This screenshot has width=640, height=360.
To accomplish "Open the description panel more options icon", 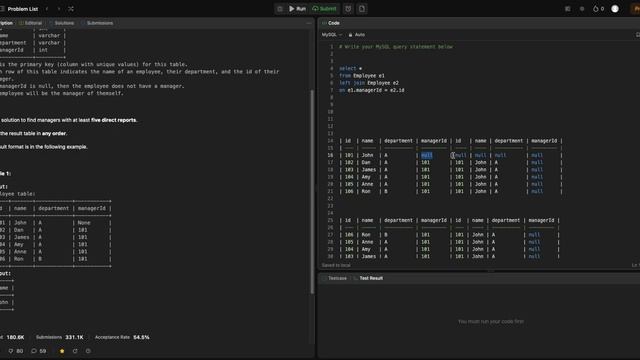I will point(309,23).
